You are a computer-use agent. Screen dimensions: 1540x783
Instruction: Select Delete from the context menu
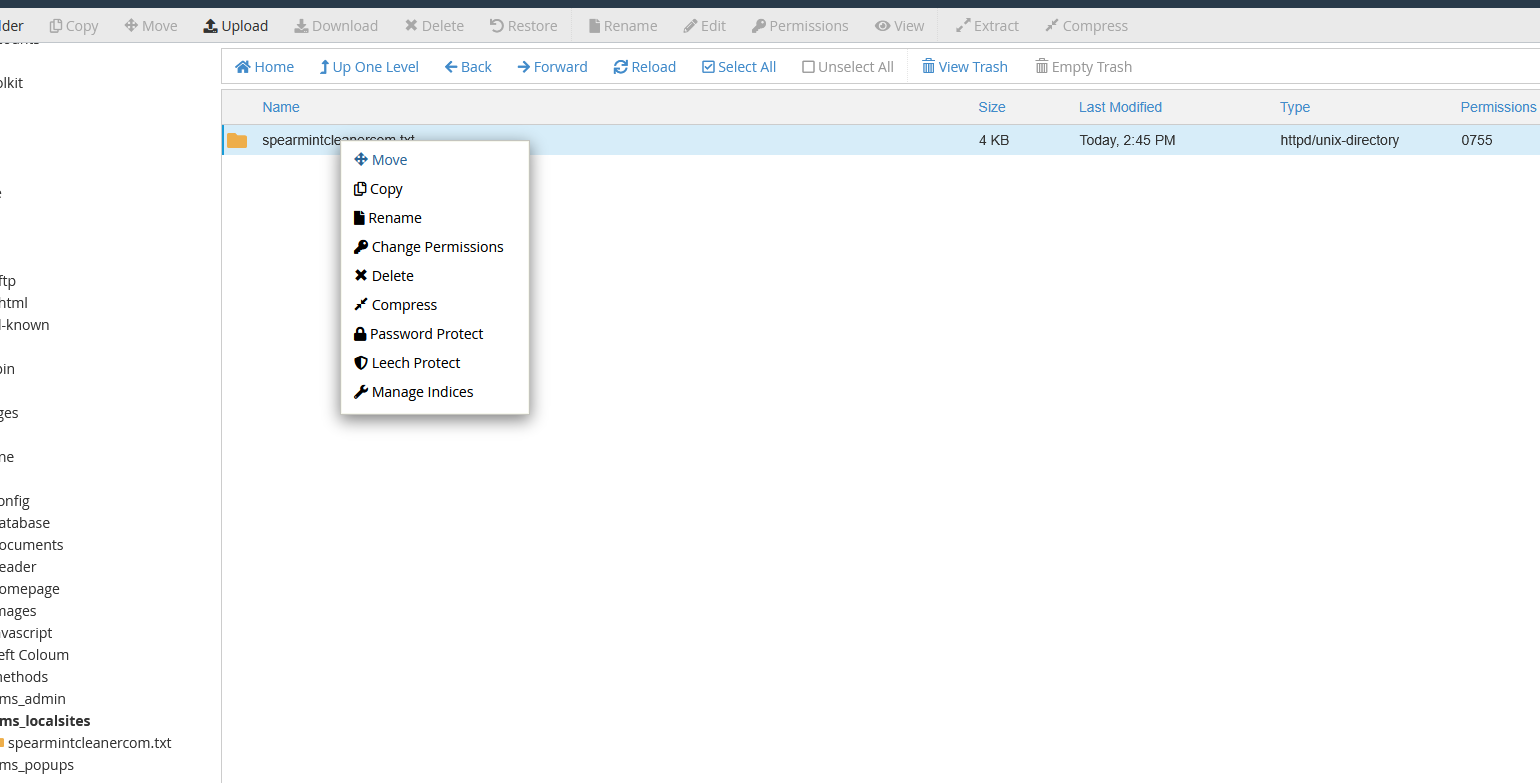(392, 276)
